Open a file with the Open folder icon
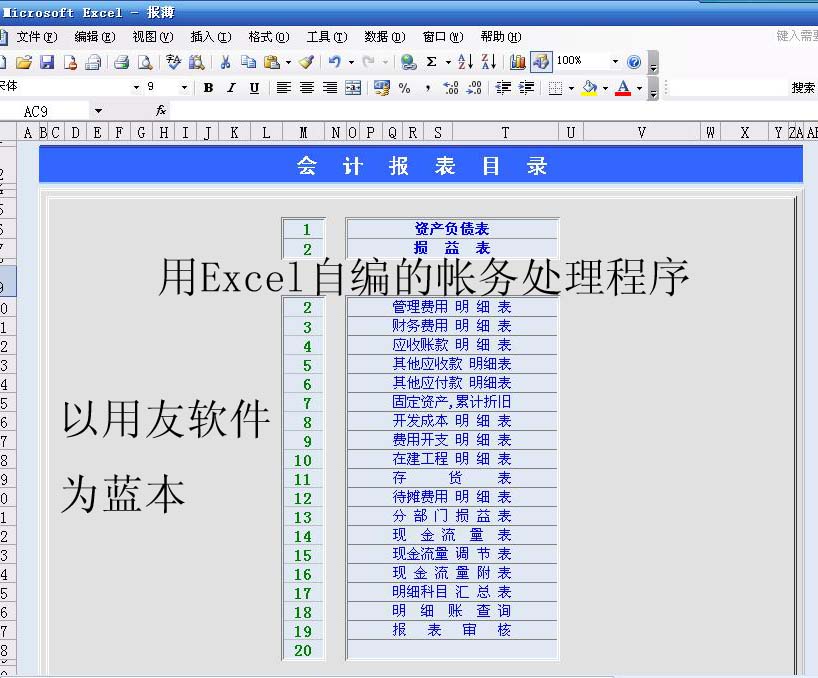The width and height of the screenshot is (818, 678). 23,62
